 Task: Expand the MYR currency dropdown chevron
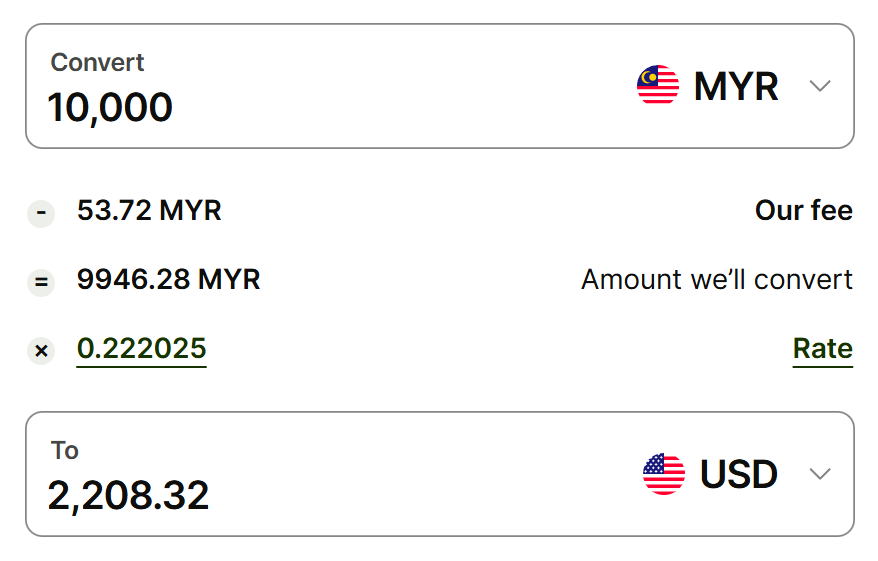[820, 86]
